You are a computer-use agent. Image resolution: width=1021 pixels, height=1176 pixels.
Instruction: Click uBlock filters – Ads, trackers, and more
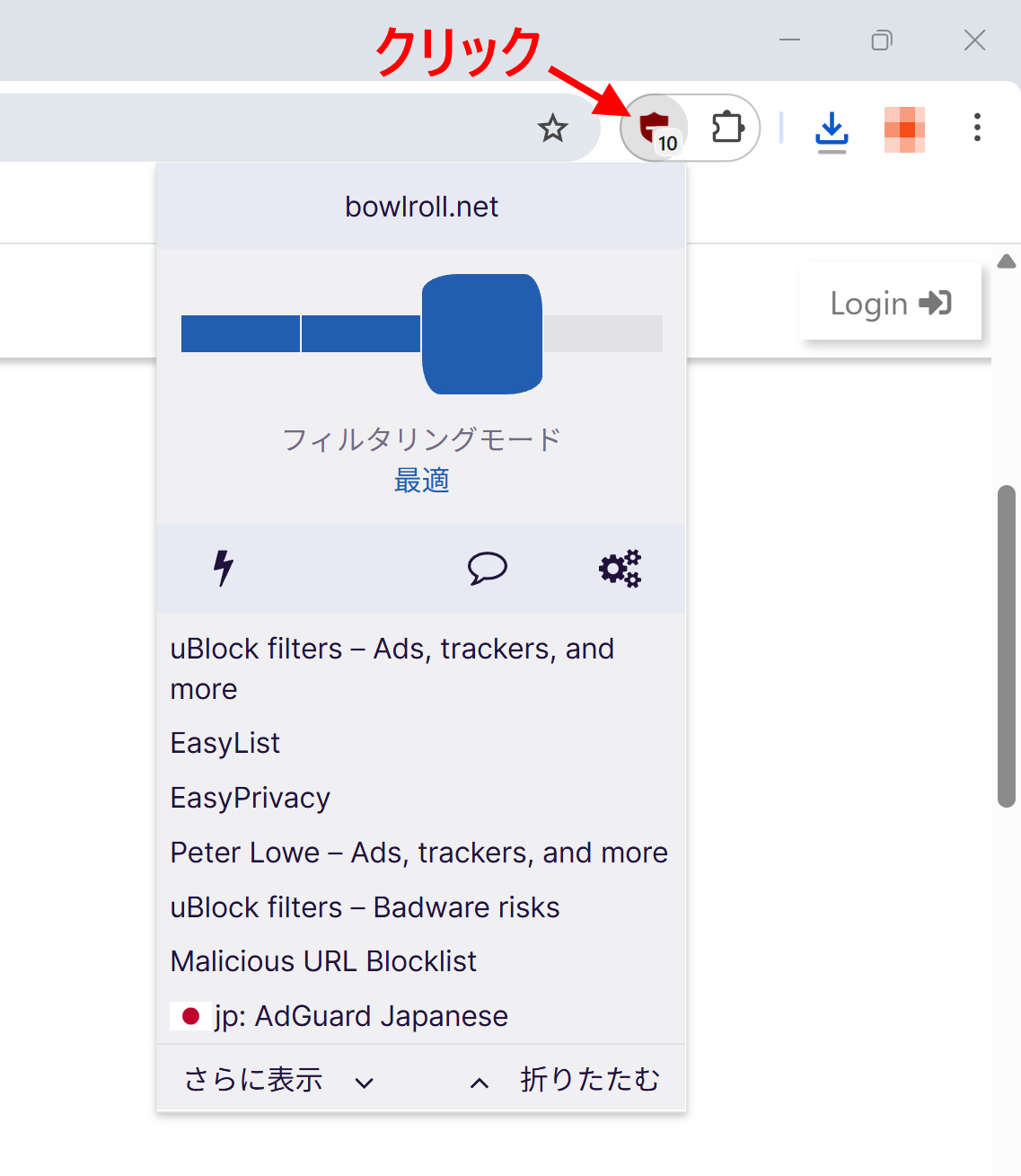(392, 668)
